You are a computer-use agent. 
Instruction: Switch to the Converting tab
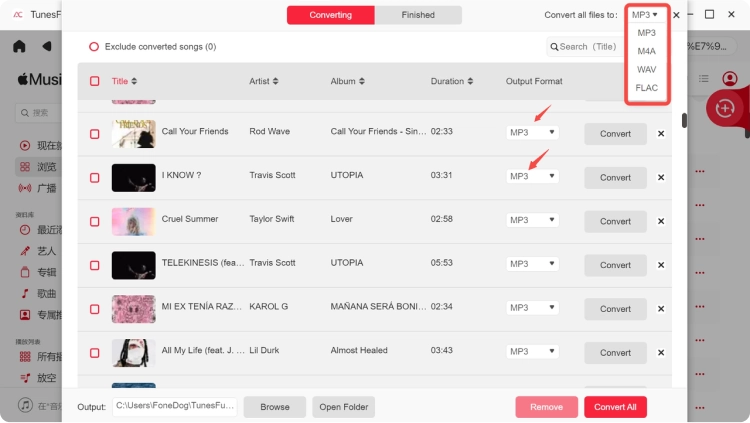(331, 15)
